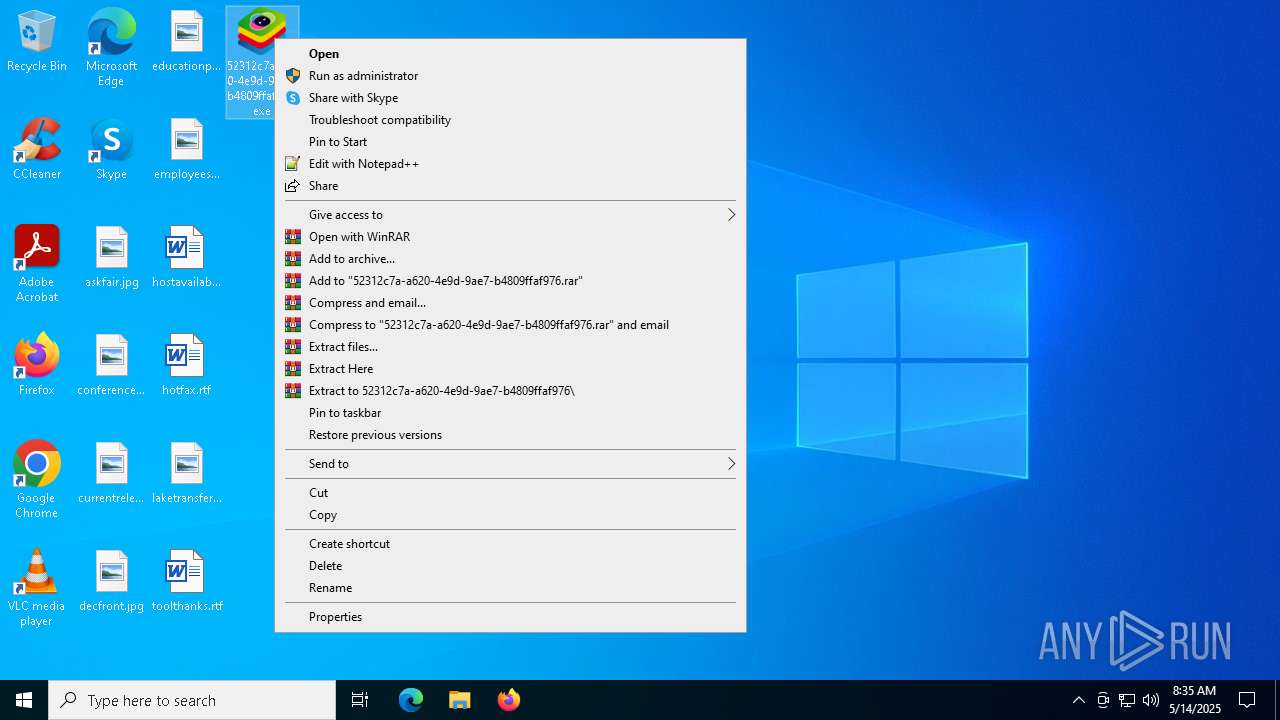Choose Add to "52312c7a...rar"
1280x720 pixels.
(510, 281)
